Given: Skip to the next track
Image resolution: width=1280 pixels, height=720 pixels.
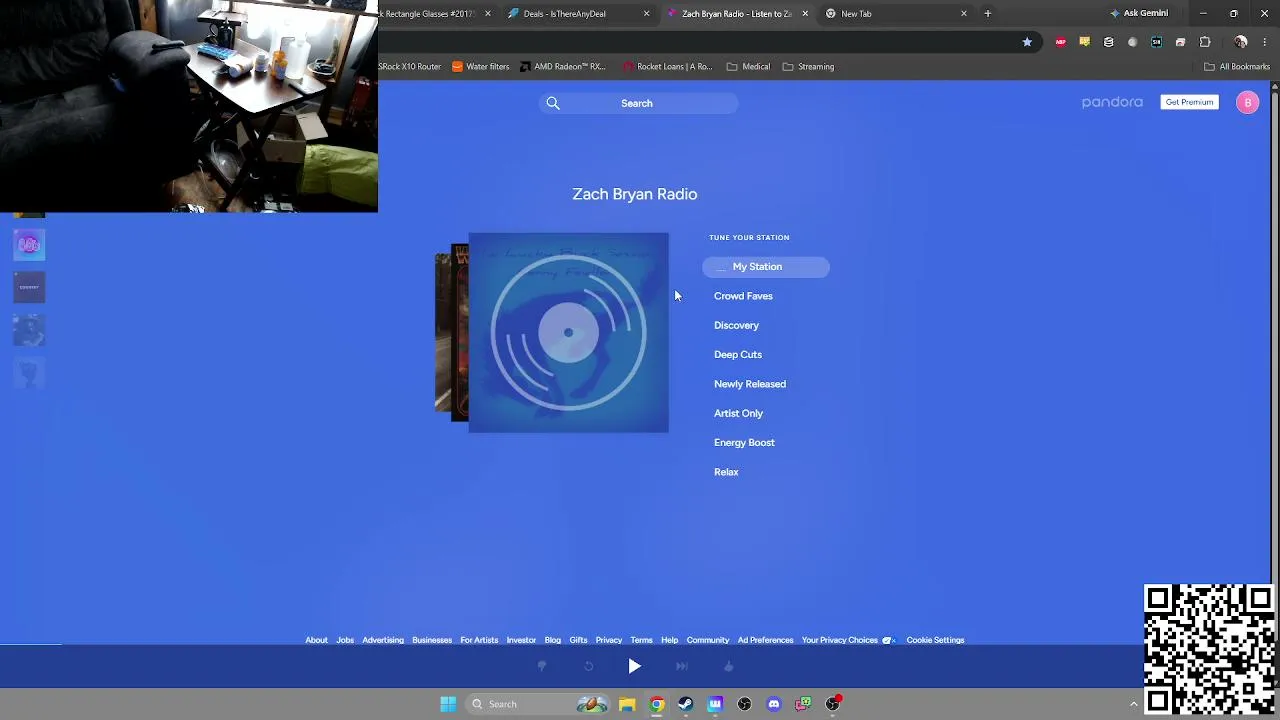Looking at the screenshot, I should (681, 666).
